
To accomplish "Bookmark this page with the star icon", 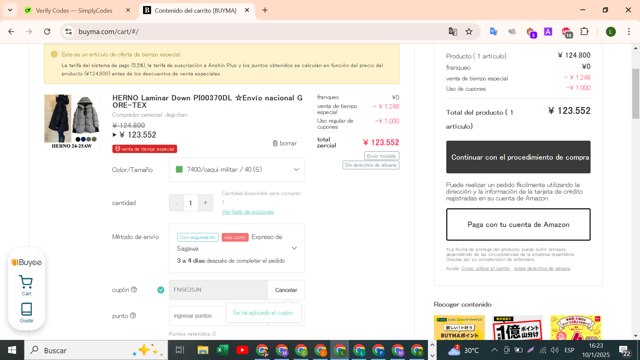I will tap(469, 31).
